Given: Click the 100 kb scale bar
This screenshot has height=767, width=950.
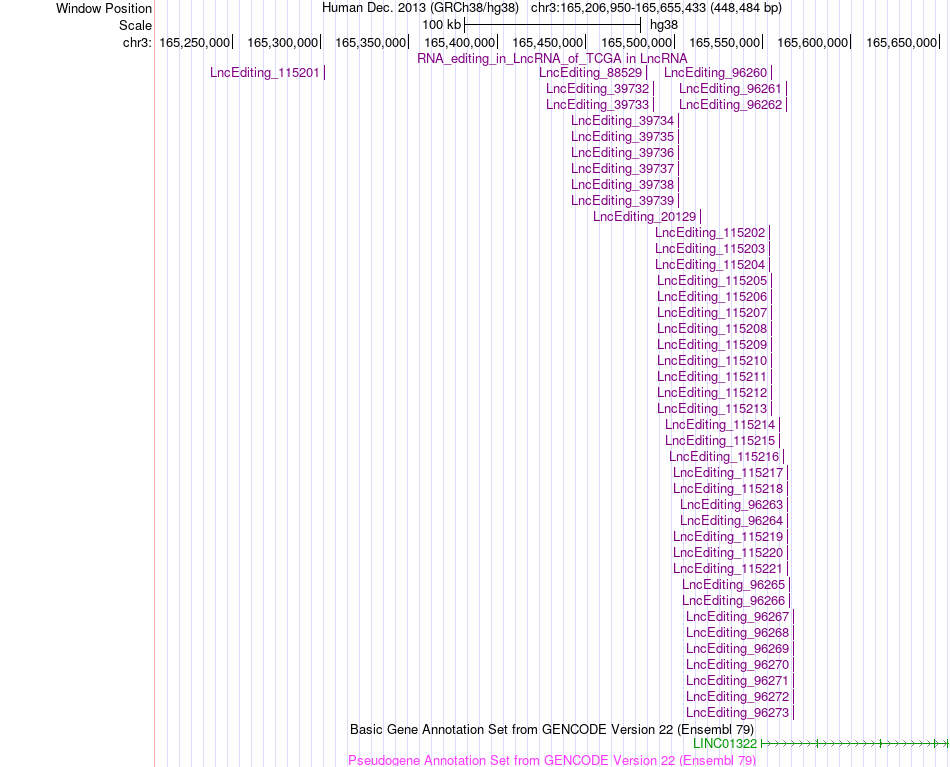Looking at the screenshot, I should (553, 25).
